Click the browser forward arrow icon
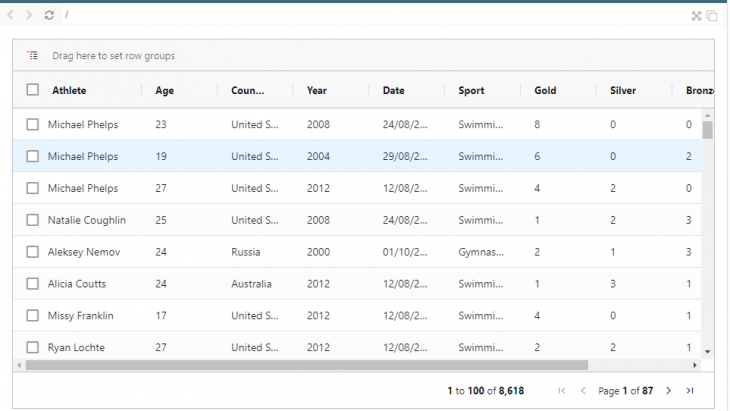 pos(29,15)
